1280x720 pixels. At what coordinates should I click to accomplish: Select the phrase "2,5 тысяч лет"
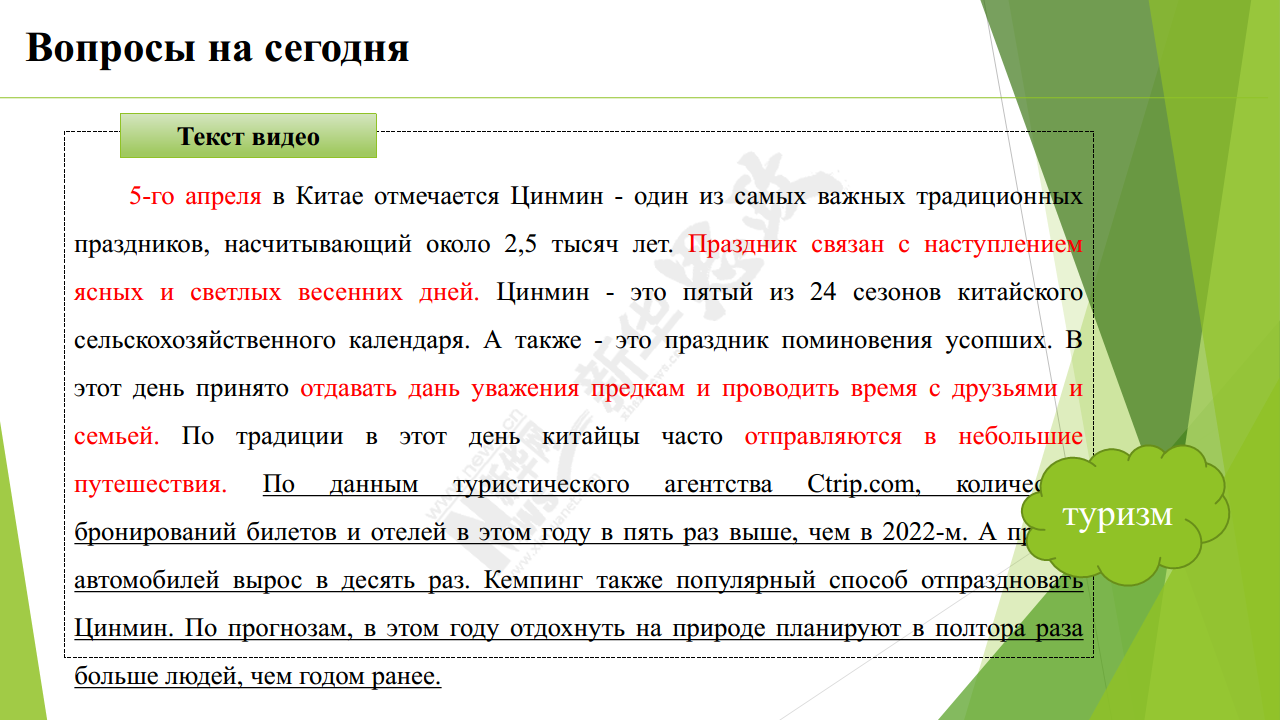click(x=590, y=244)
